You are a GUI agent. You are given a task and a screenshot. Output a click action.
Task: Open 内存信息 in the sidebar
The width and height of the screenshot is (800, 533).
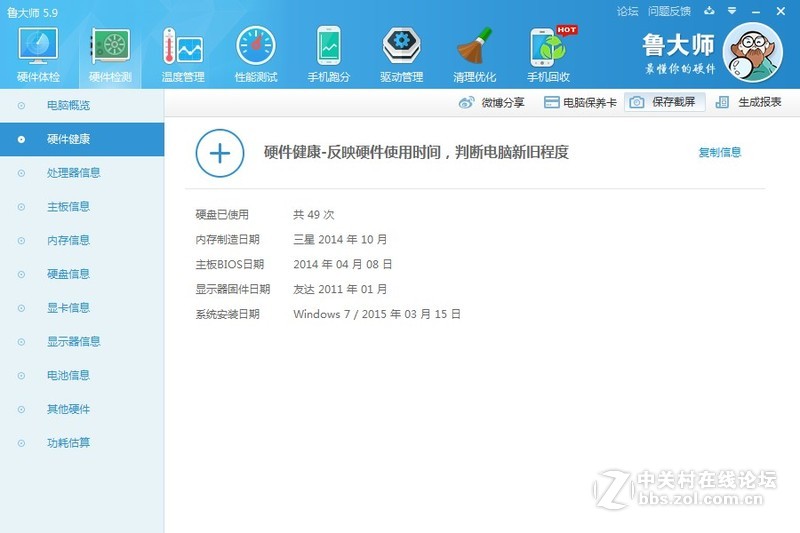82,240
